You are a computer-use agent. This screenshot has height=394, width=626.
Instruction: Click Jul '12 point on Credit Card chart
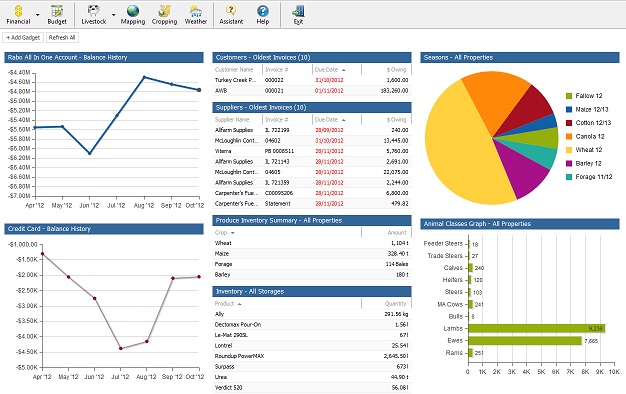click(x=121, y=348)
